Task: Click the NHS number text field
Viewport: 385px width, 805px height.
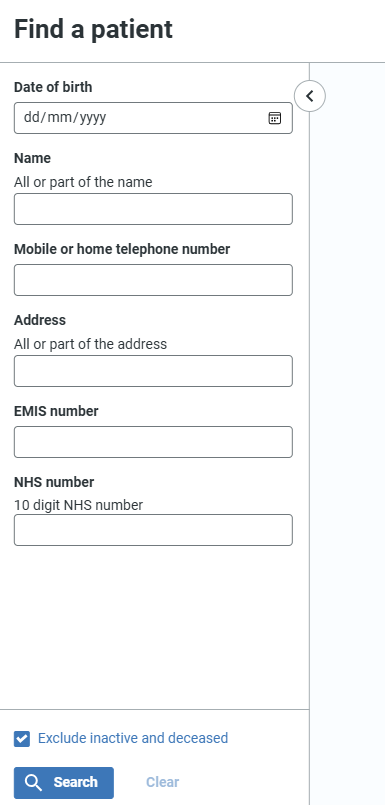Action: 153,530
